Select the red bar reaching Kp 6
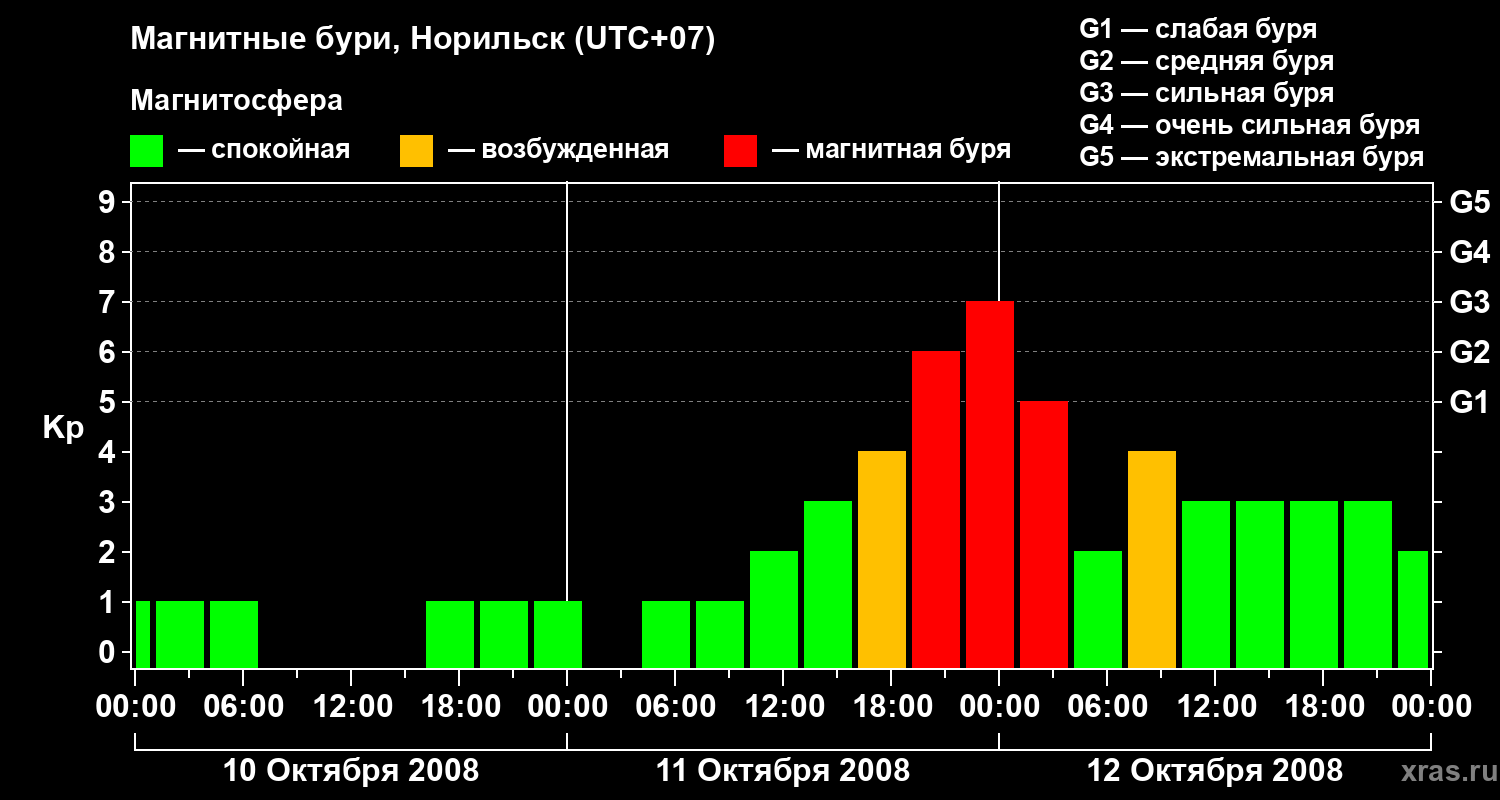Image resolution: width=1500 pixels, height=800 pixels. click(x=936, y=510)
